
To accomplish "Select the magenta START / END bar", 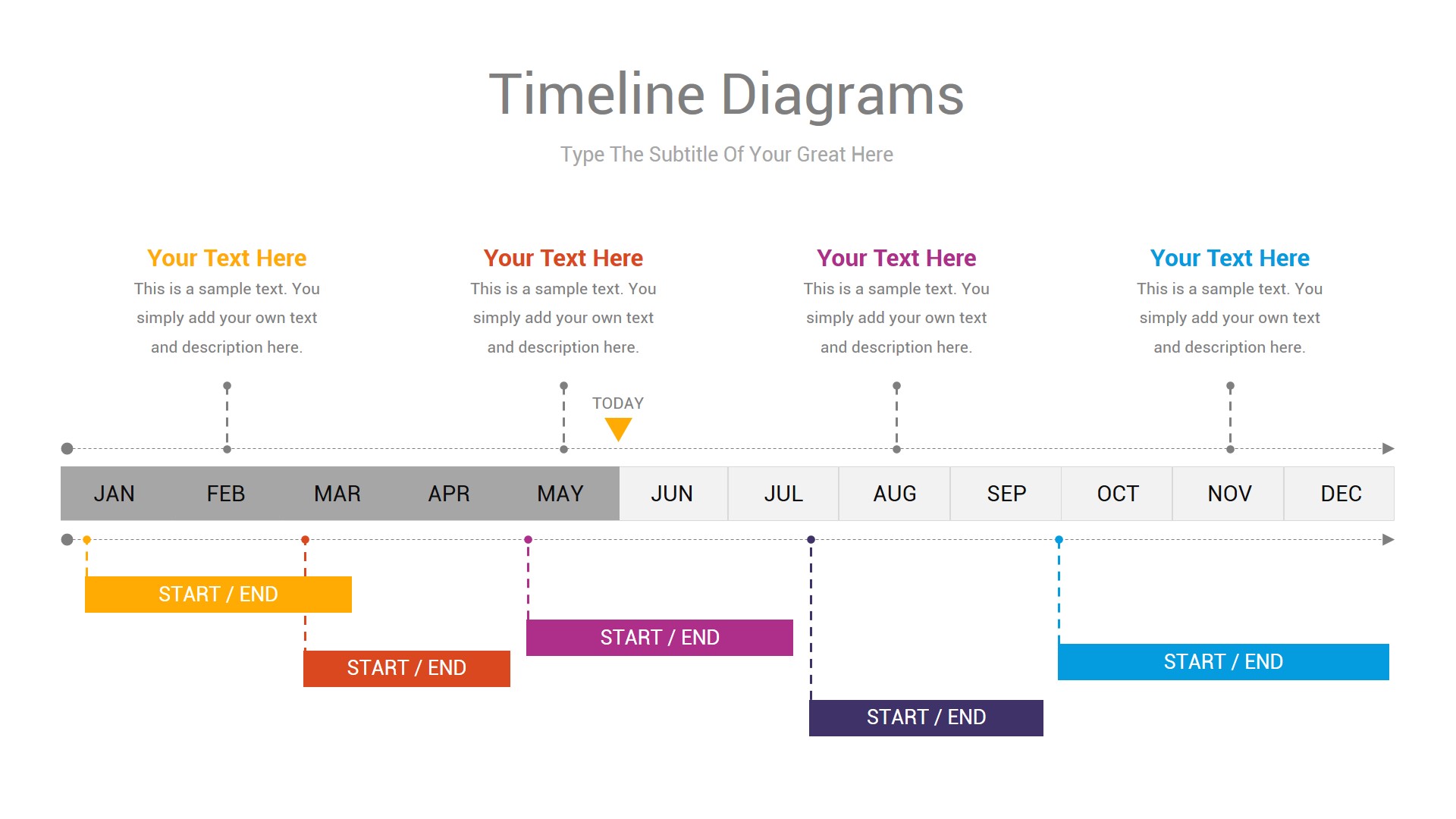I will 659,638.
